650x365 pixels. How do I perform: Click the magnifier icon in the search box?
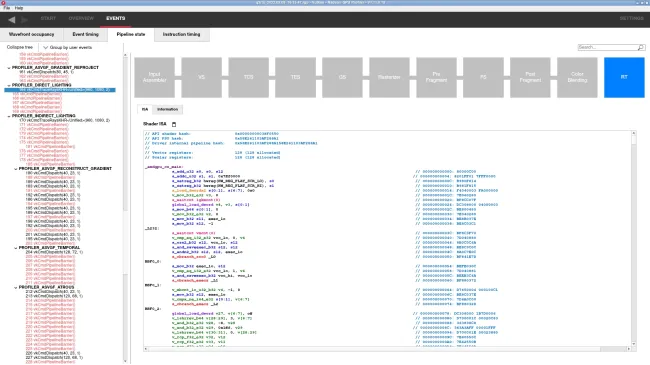click(x=640, y=47)
